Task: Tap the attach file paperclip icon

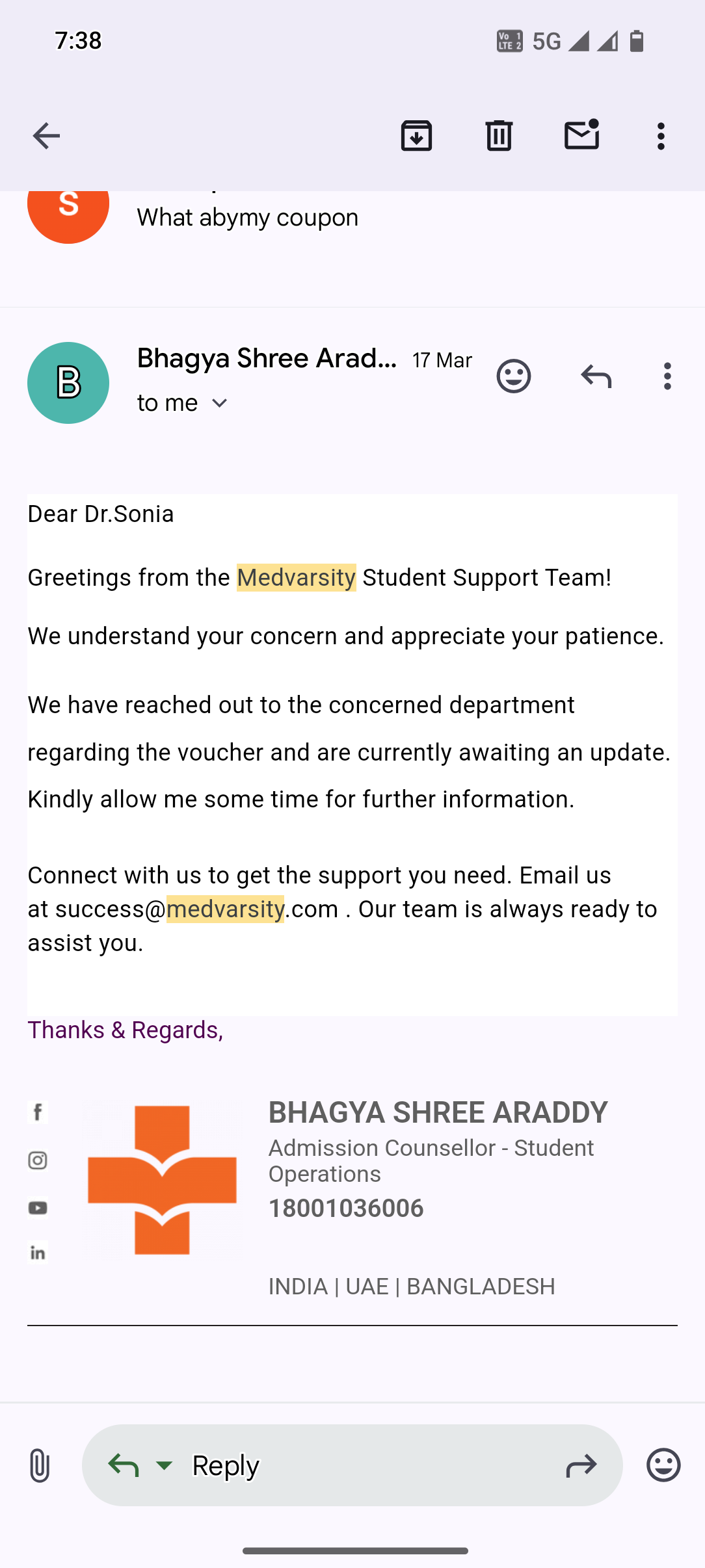Action: tap(40, 1465)
